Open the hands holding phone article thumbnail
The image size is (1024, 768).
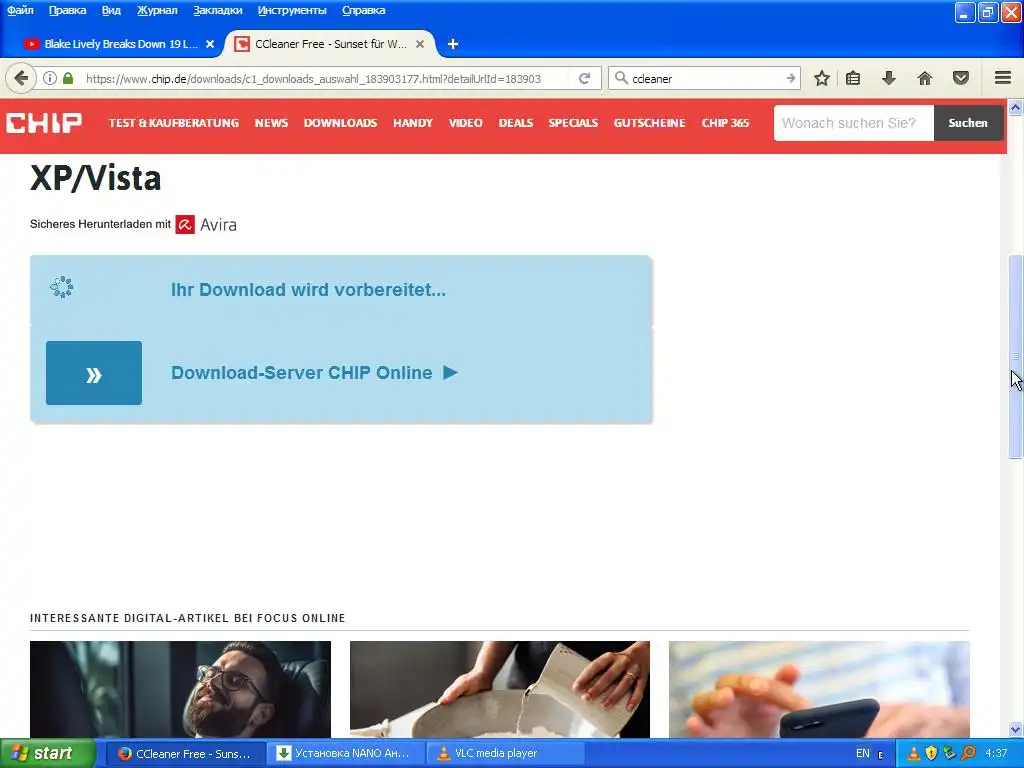point(819,690)
